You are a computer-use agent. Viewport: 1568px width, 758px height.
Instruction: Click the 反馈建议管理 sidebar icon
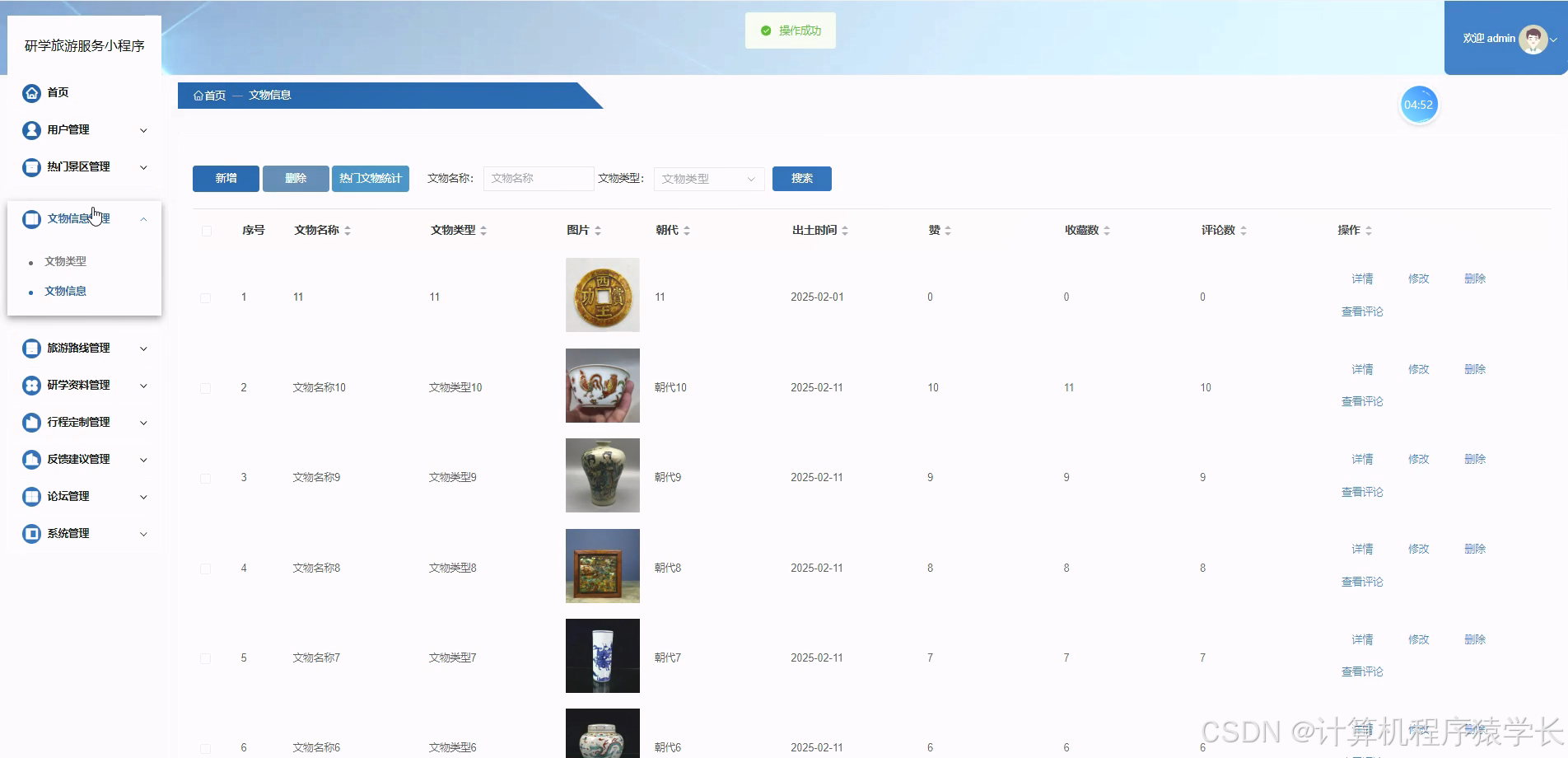coord(31,460)
